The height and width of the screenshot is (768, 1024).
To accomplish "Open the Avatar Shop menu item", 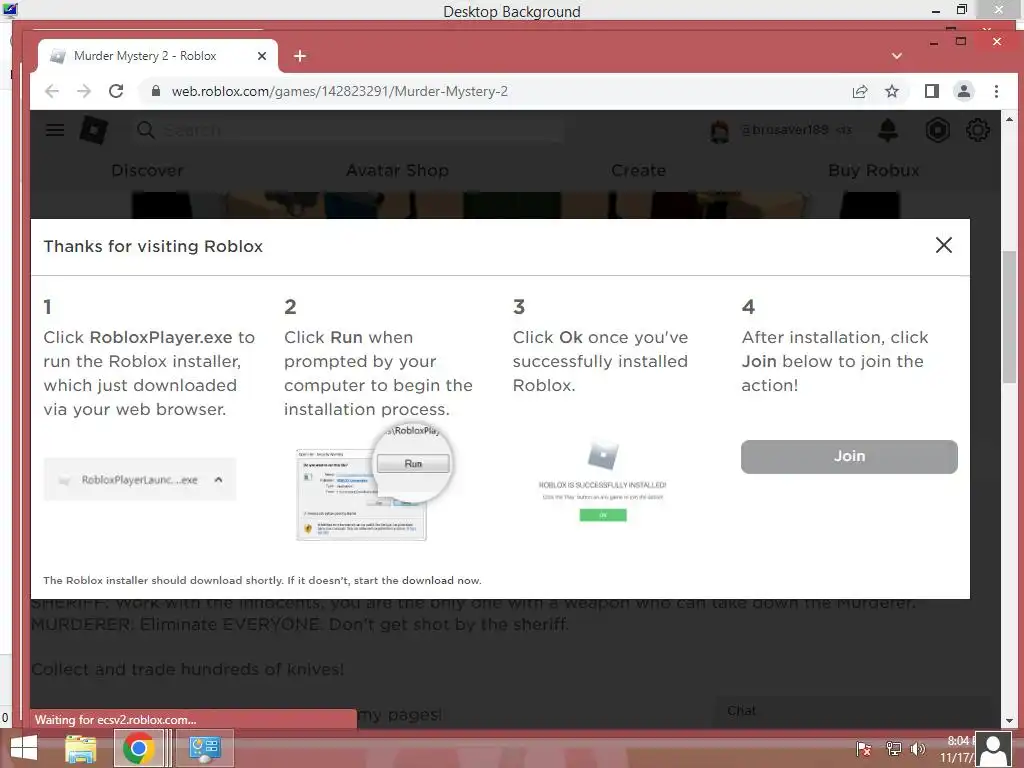I will [397, 170].
